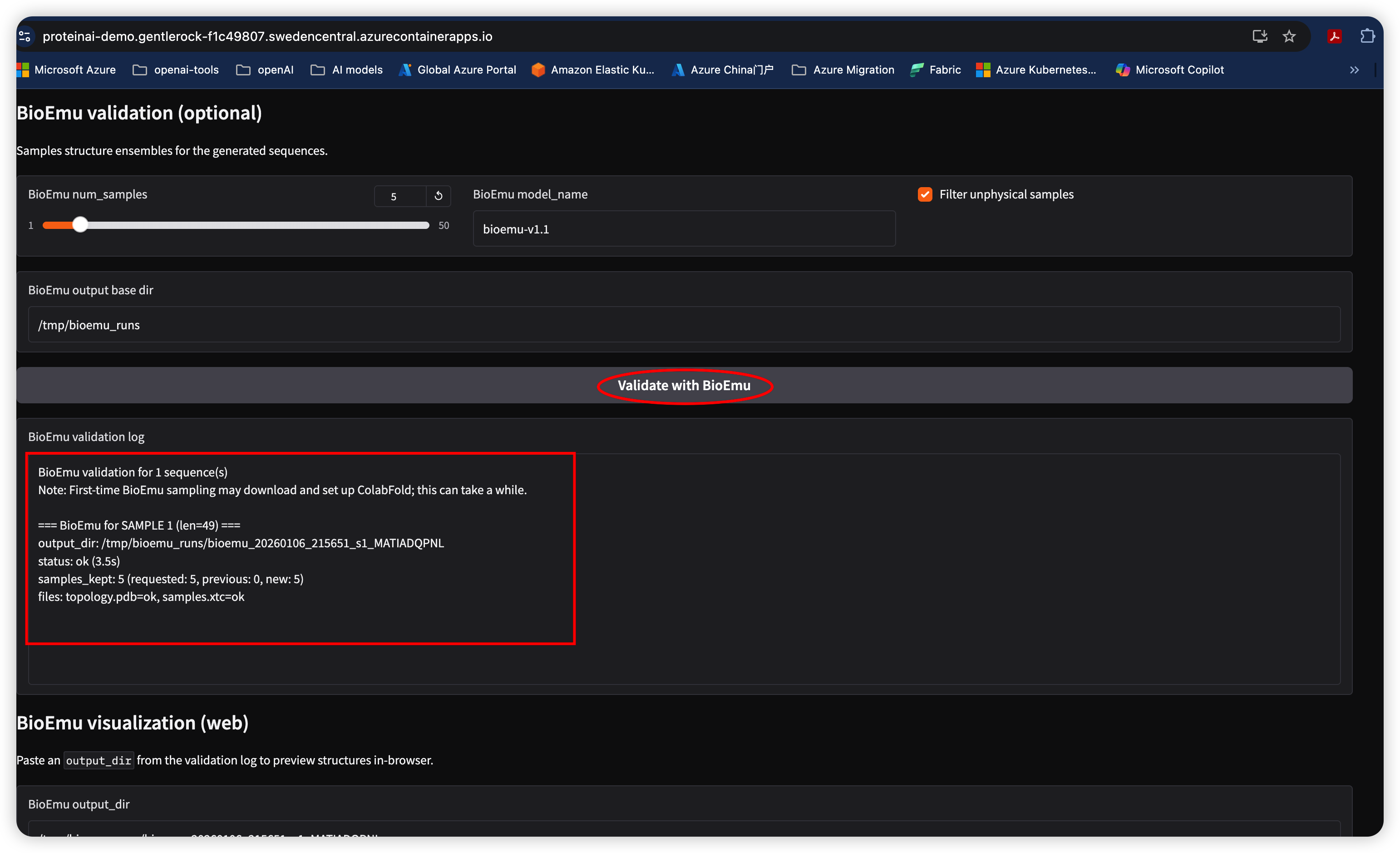This screenshot has height=853, width=1400.
Task: Open the Microsoft Copilot bookmark
Action: pos(1169,69)
